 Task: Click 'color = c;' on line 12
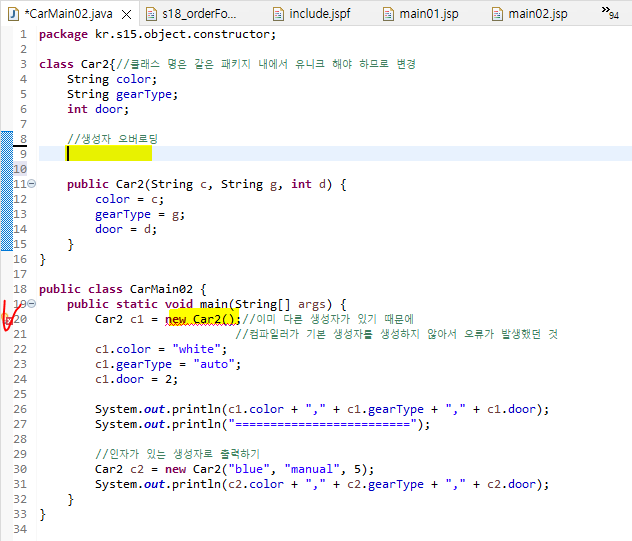tap(129, 199)
